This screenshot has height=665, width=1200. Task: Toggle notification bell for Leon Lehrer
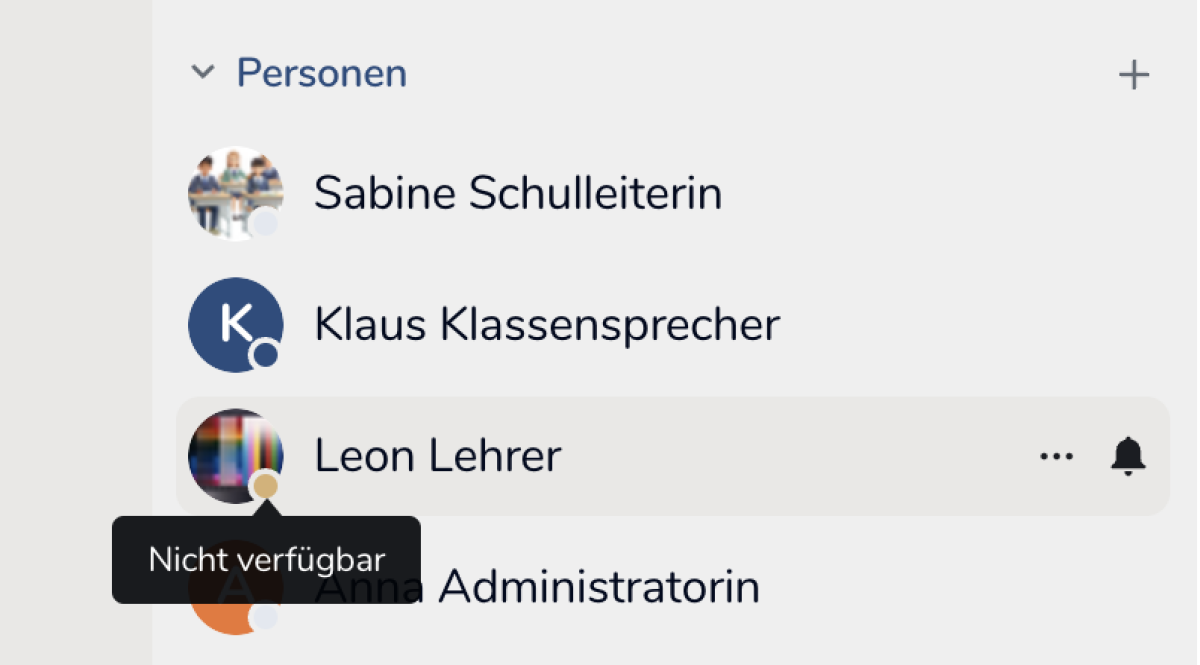[x=1128, y=456]
